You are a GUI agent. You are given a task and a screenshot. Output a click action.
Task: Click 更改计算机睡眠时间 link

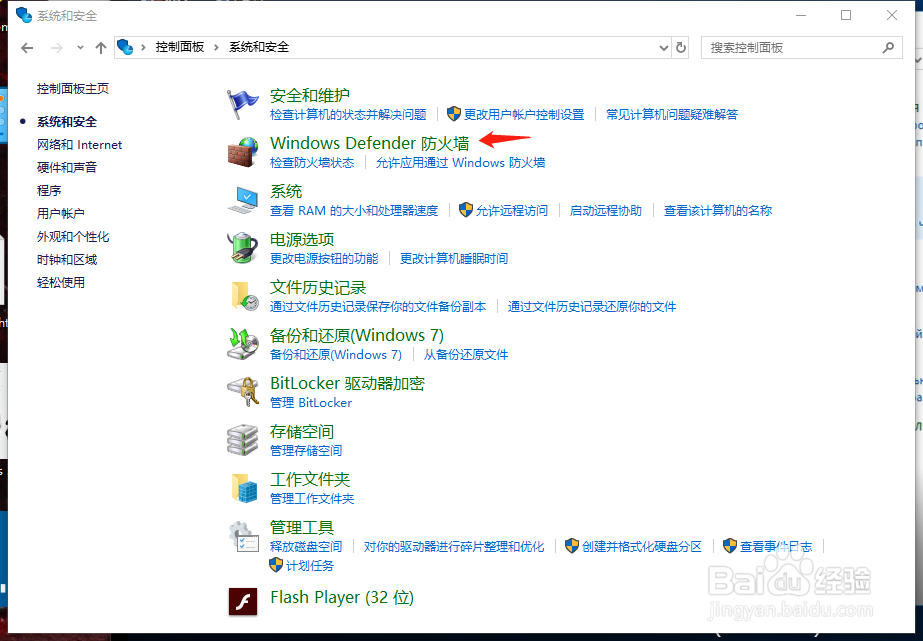(454, 258)
